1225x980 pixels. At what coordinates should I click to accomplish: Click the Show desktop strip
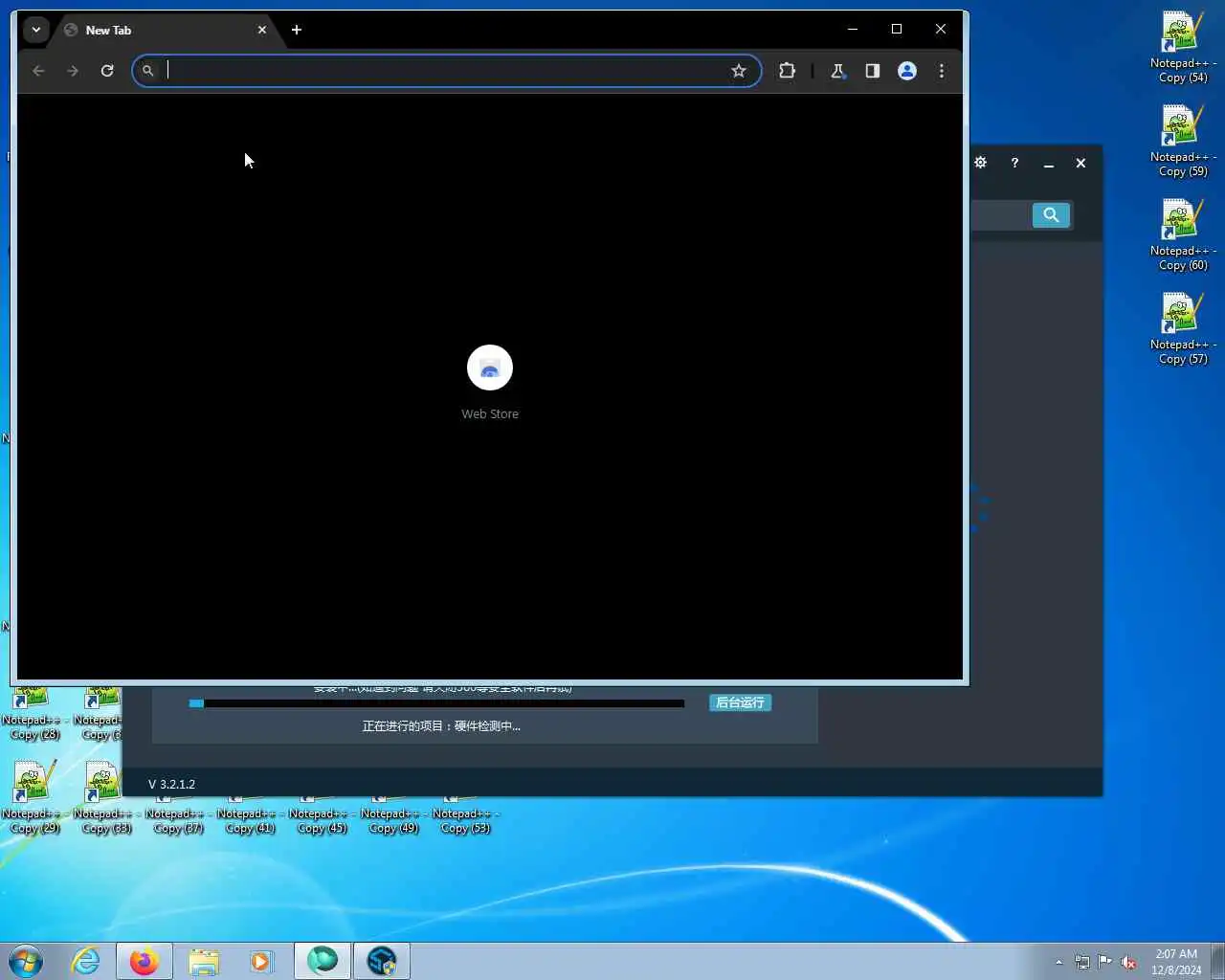click(1218, 961)
